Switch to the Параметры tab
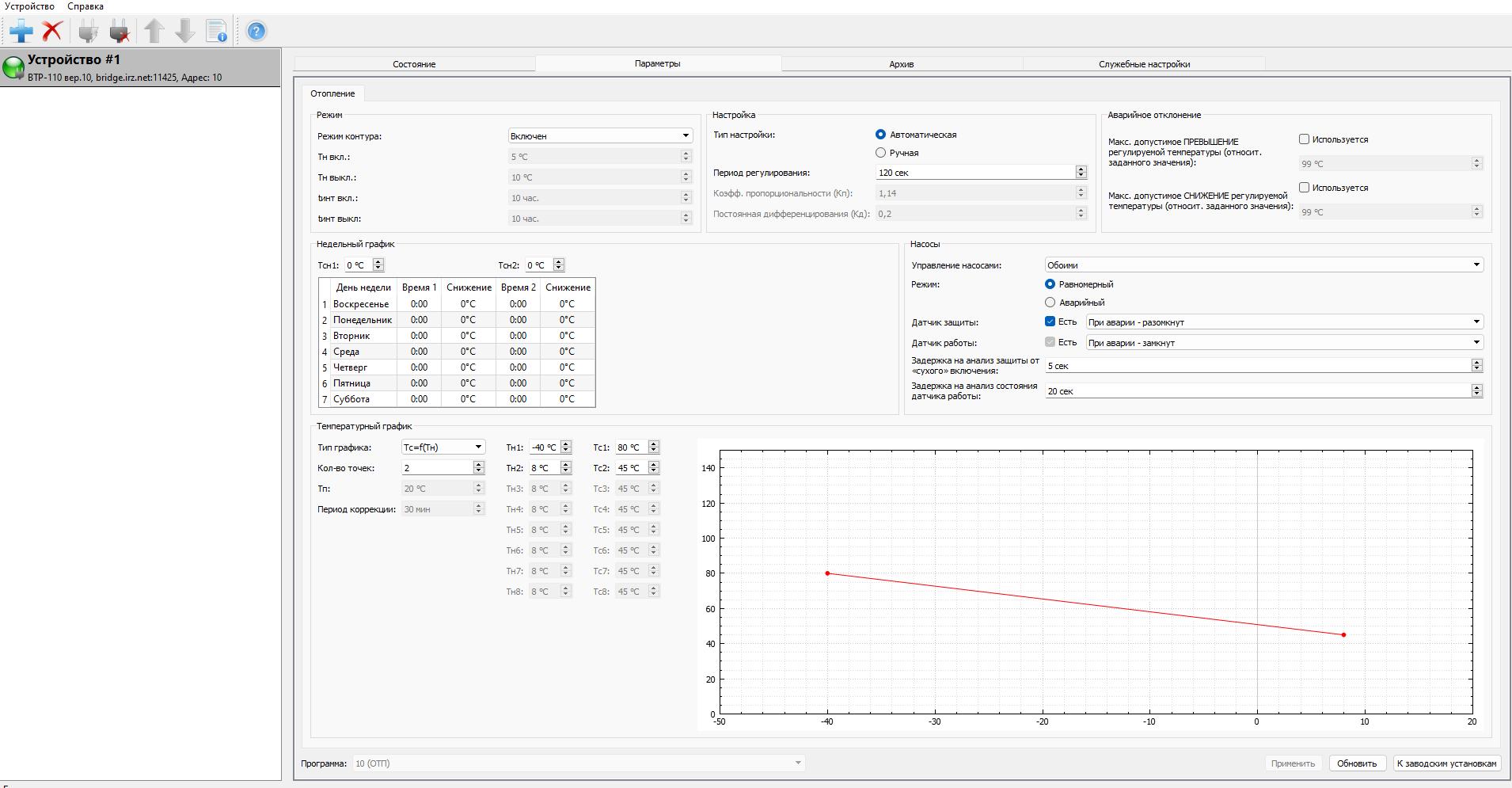 (658, 63)
